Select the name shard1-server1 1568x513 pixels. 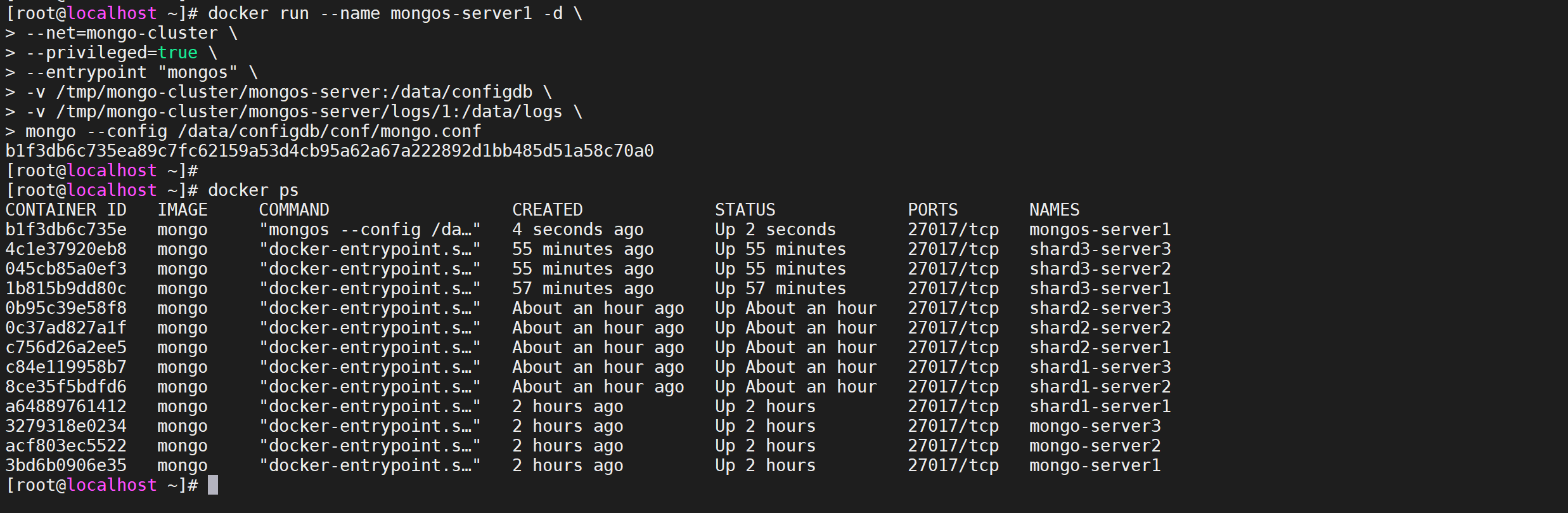pyautogui.click(x=1100, y=406)
